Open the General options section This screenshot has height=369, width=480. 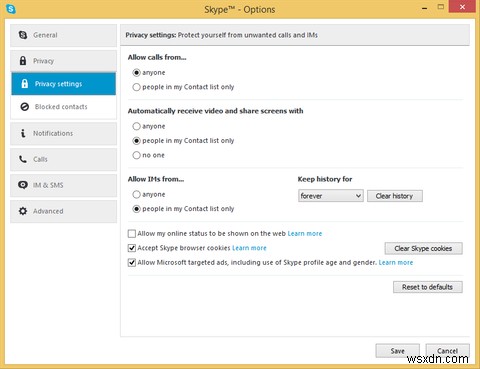point(63,35)
